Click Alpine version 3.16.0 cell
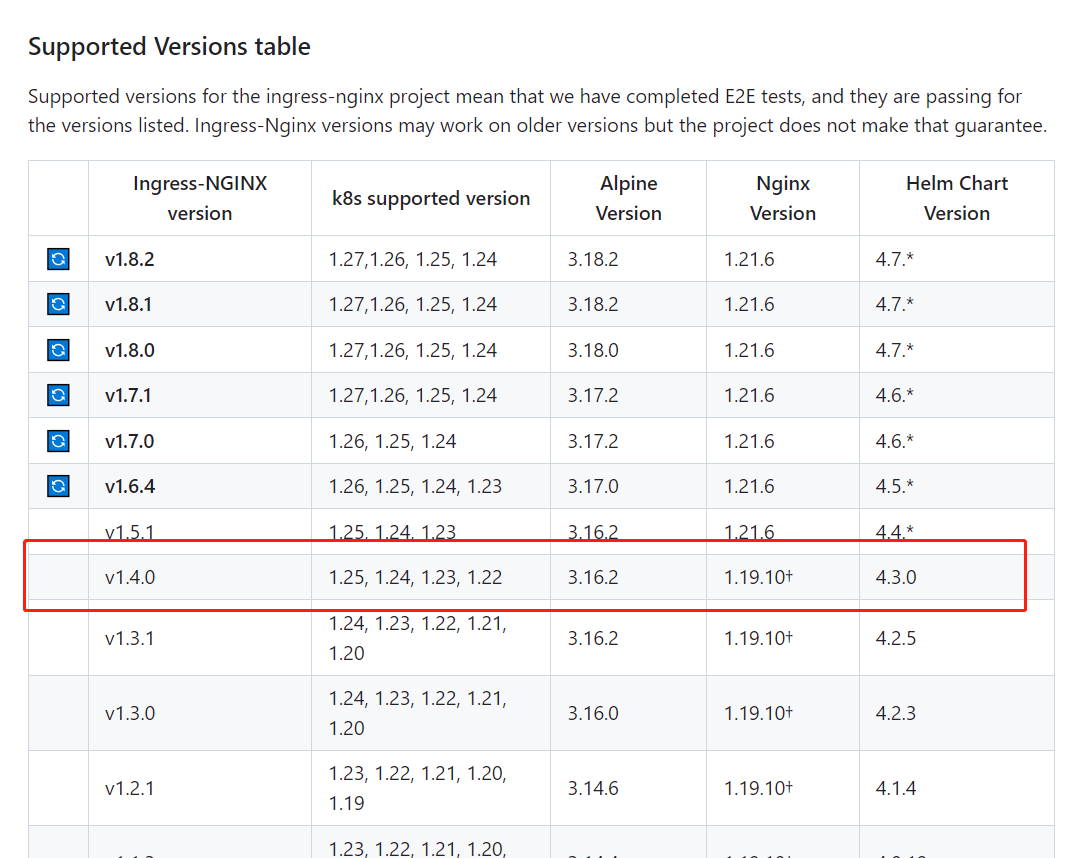 628,713
